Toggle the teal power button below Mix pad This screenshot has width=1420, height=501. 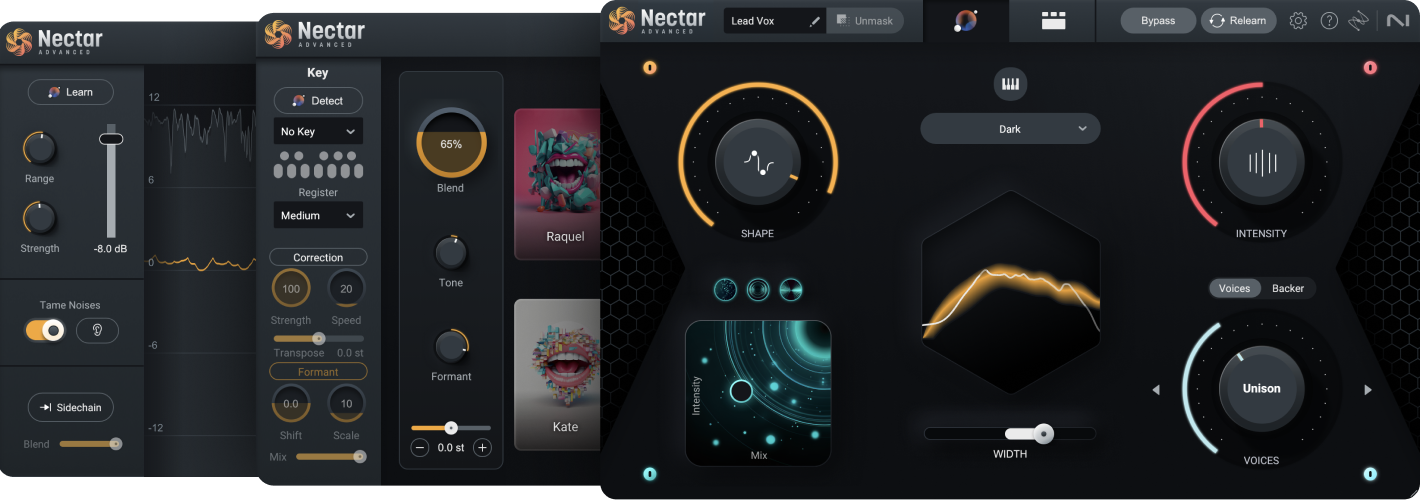(650, 474)
